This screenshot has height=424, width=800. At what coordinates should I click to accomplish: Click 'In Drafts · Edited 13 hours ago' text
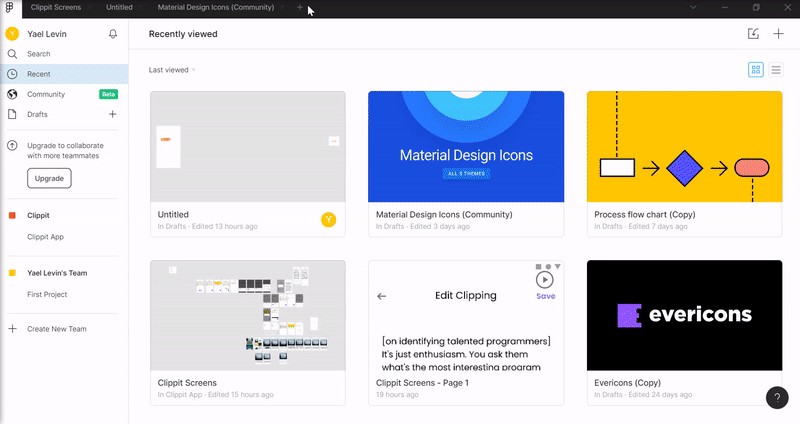(207, 227)
